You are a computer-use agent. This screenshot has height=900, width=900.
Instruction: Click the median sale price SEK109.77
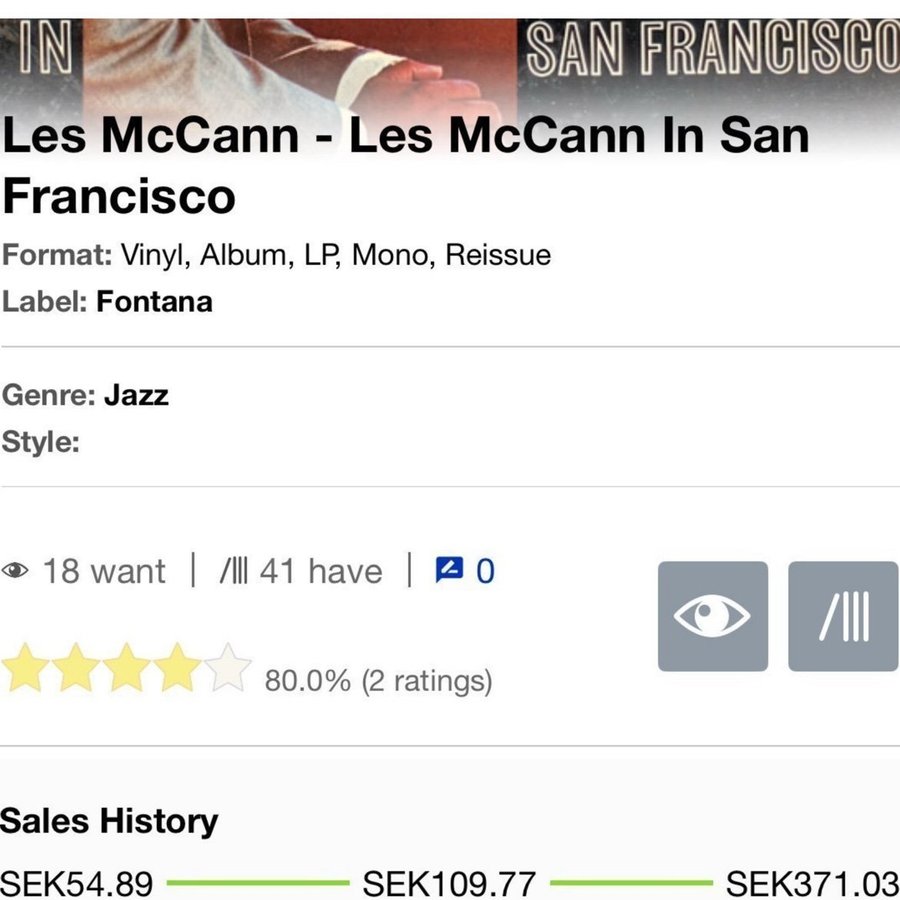tap(449, 884)
